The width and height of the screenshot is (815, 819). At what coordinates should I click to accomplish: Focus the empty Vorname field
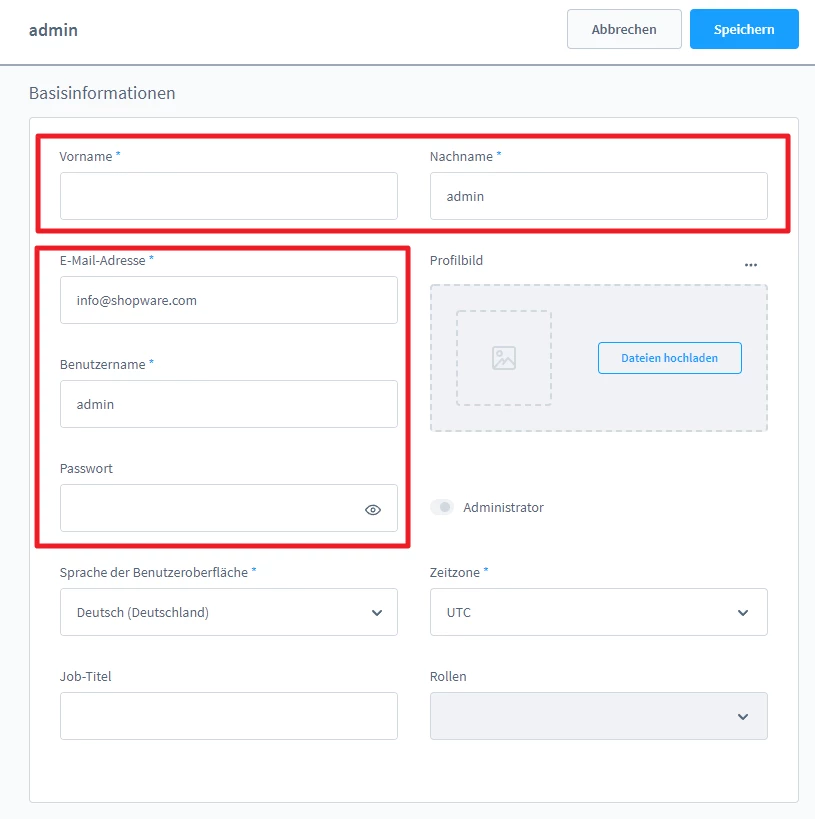click(228, 196)
